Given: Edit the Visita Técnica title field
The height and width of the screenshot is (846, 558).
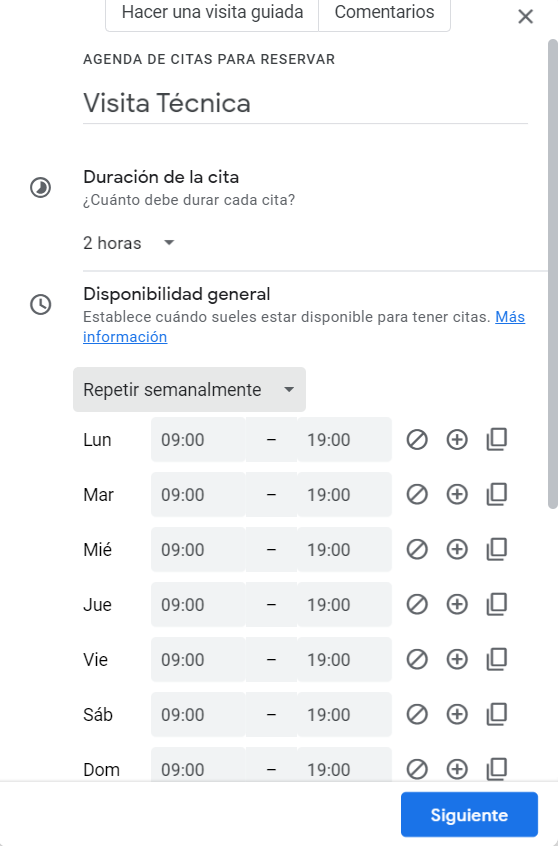Looking at the screenshot, I should pyautogui.click(x=305, y=103).
